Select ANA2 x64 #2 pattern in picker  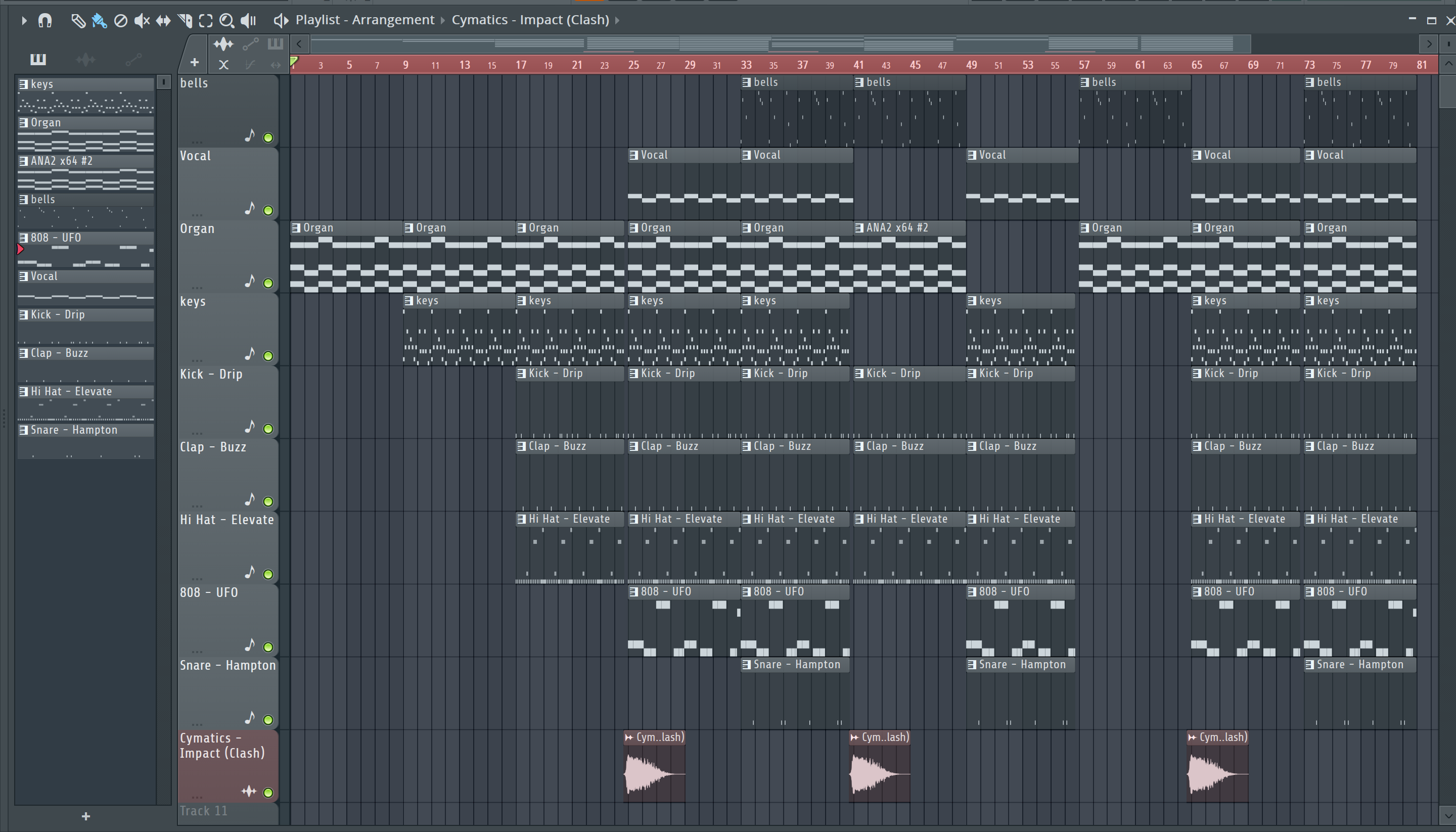coord(86,172)
